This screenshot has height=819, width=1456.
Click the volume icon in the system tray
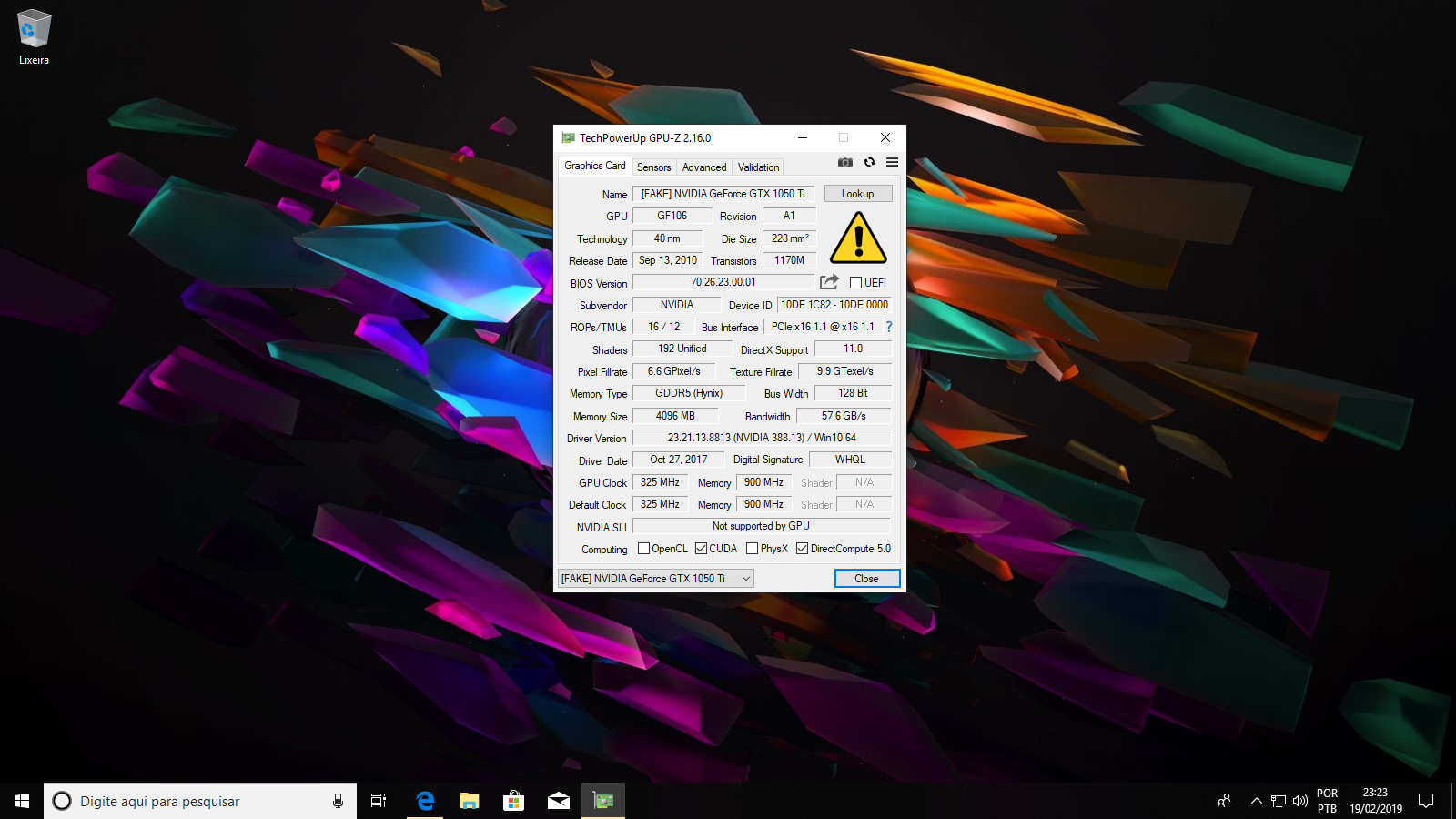point(1299,801)
